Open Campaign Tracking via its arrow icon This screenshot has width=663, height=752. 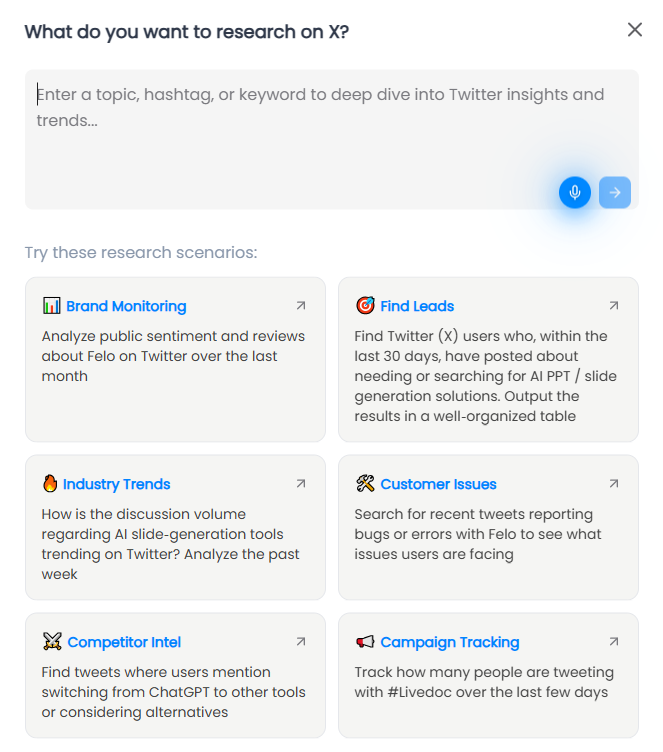[x=614, y=642]
